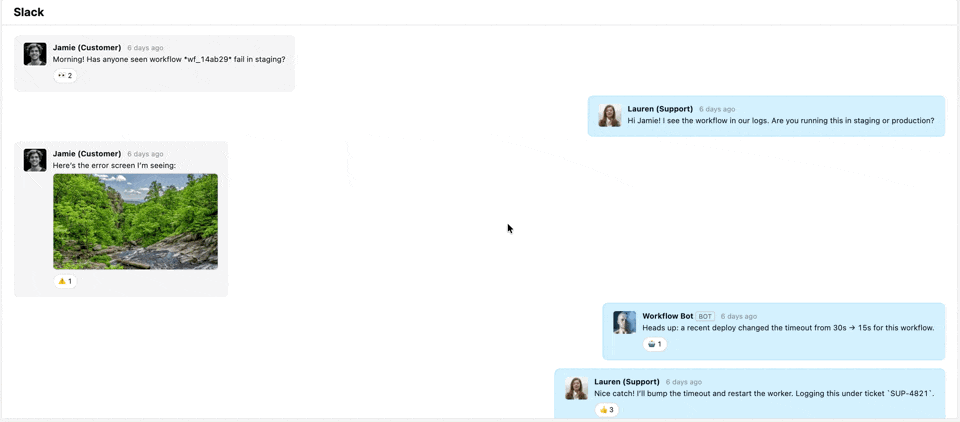Toggle the warning emoji reaction on Jamie's screenshot
Image resolution: width=960 pixels, height=422 pixels.
65,281
